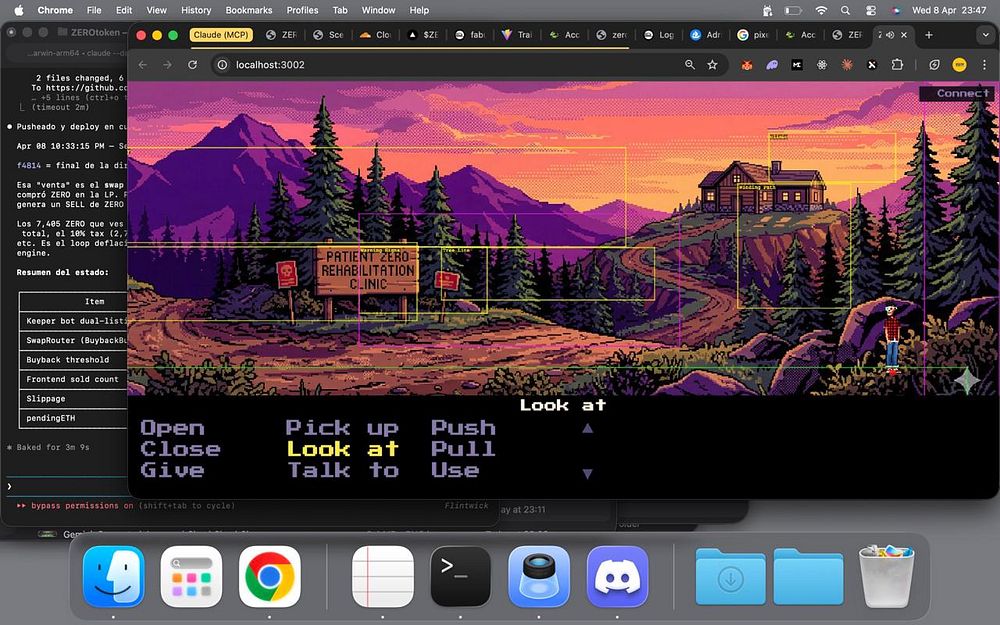Switch to the $ZE tab
1000x625 pixels.
[423, 35]
